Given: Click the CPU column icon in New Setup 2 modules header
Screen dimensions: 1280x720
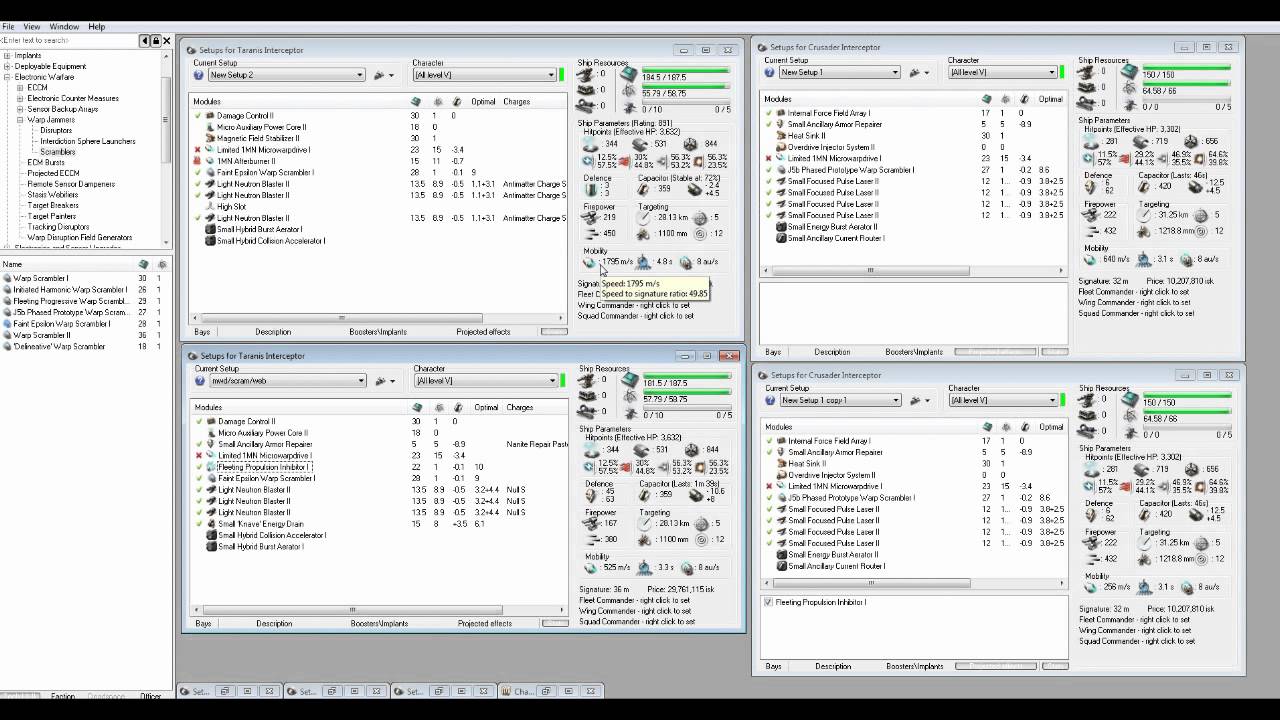Looking at the screenshot, I should [416, 102].
